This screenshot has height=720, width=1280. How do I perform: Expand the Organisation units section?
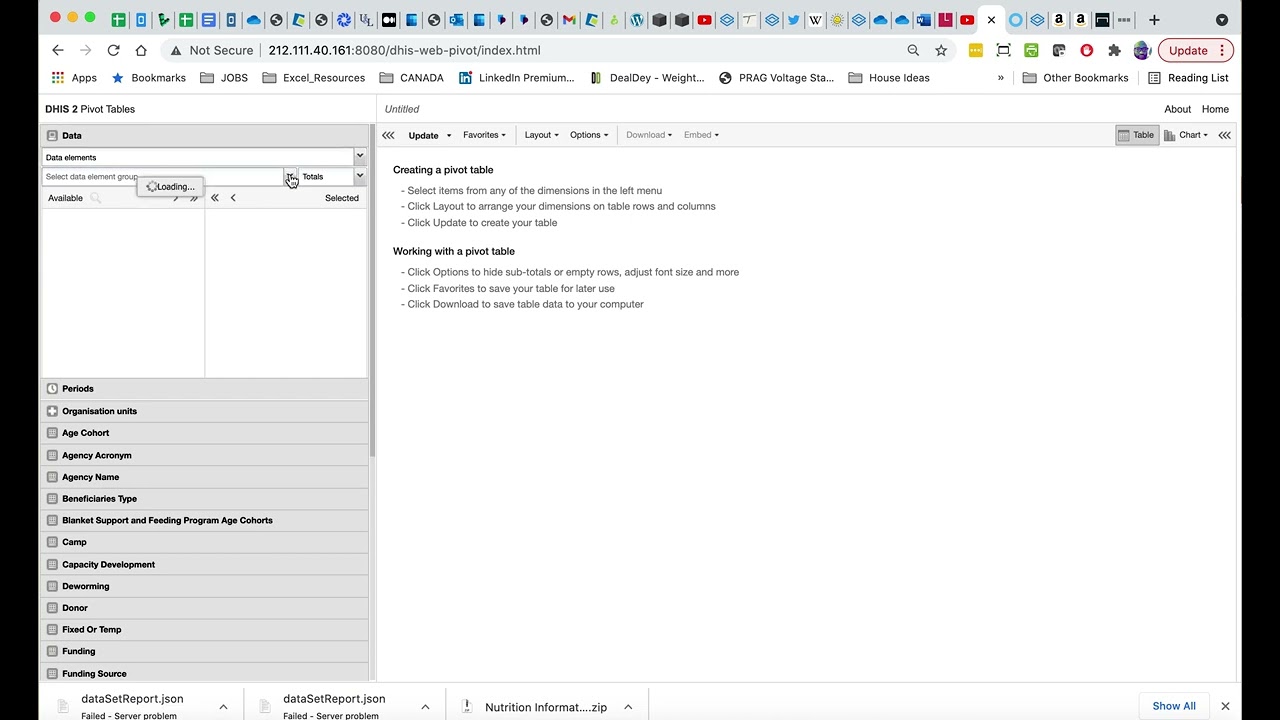tap(204, 411)
